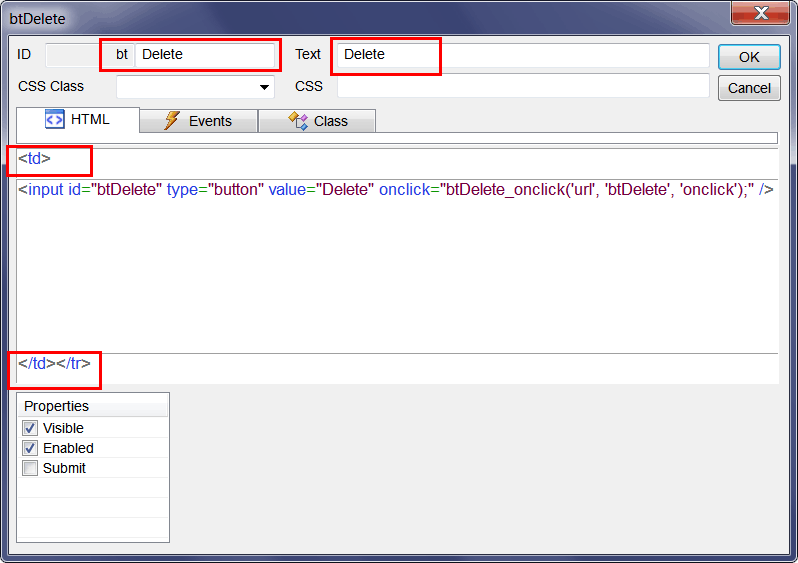Click the Submit property label
Screen dimensions: 798x563
coord(64,468)
